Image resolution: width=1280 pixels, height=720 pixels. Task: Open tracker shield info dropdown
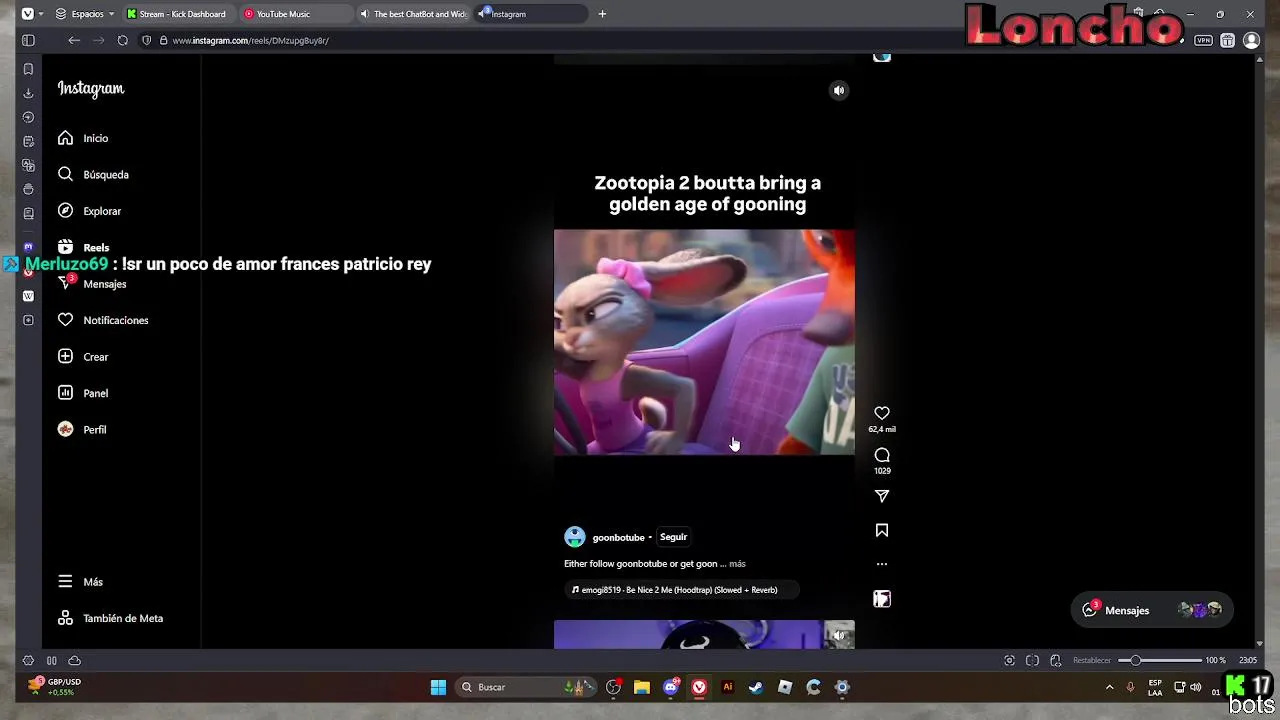click(147, 40)
